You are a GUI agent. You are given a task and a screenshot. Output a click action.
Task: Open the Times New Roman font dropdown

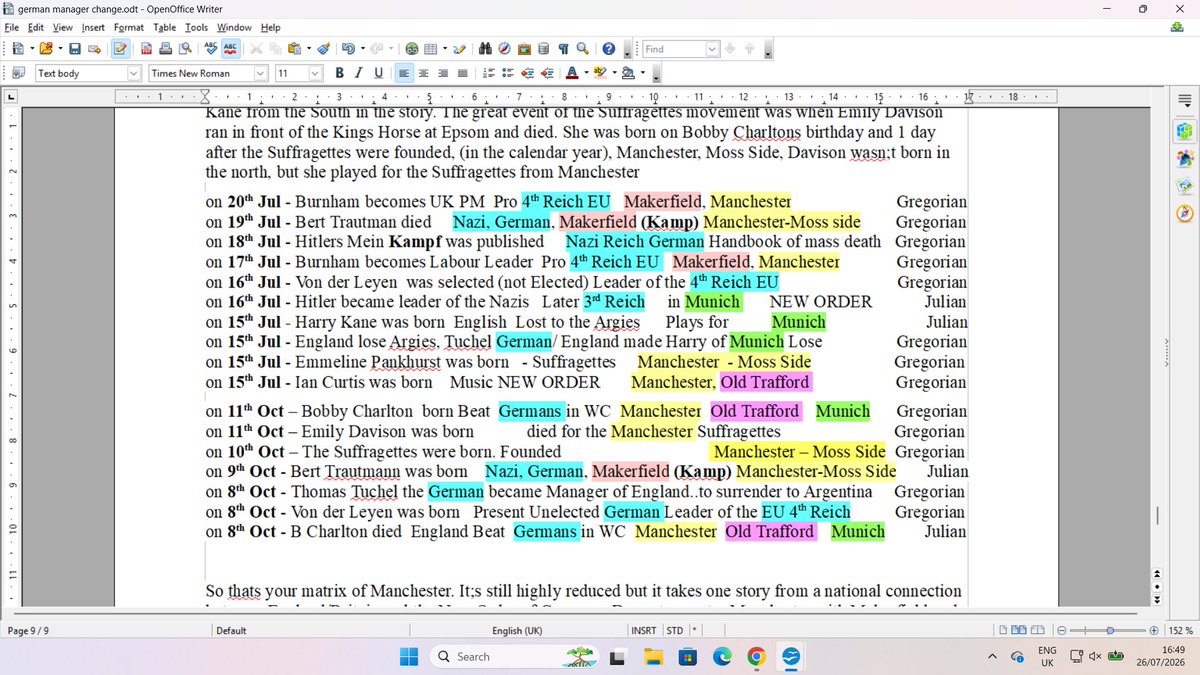(261, 73)
